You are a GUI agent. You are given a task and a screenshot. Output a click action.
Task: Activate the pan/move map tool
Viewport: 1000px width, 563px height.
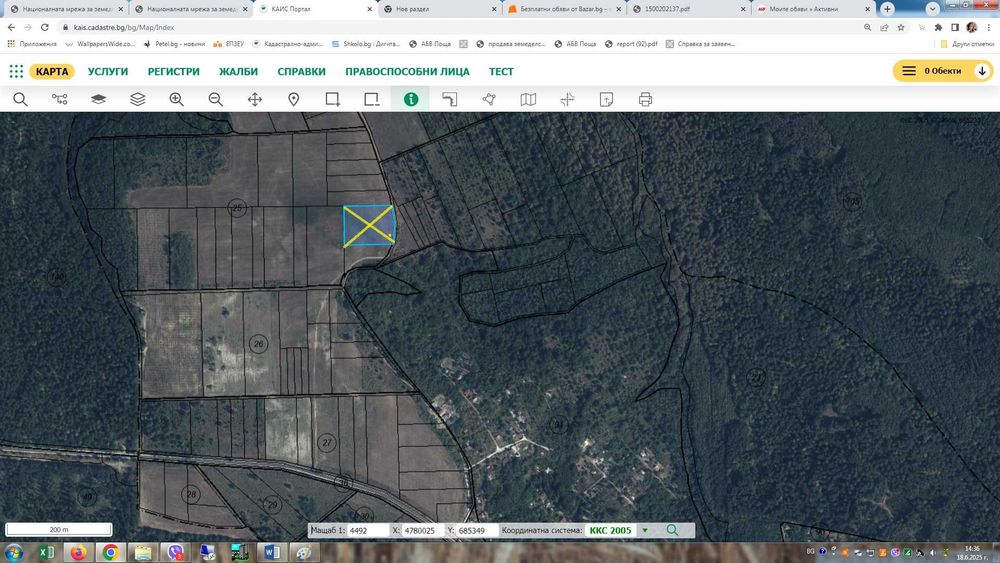[255, 99]
